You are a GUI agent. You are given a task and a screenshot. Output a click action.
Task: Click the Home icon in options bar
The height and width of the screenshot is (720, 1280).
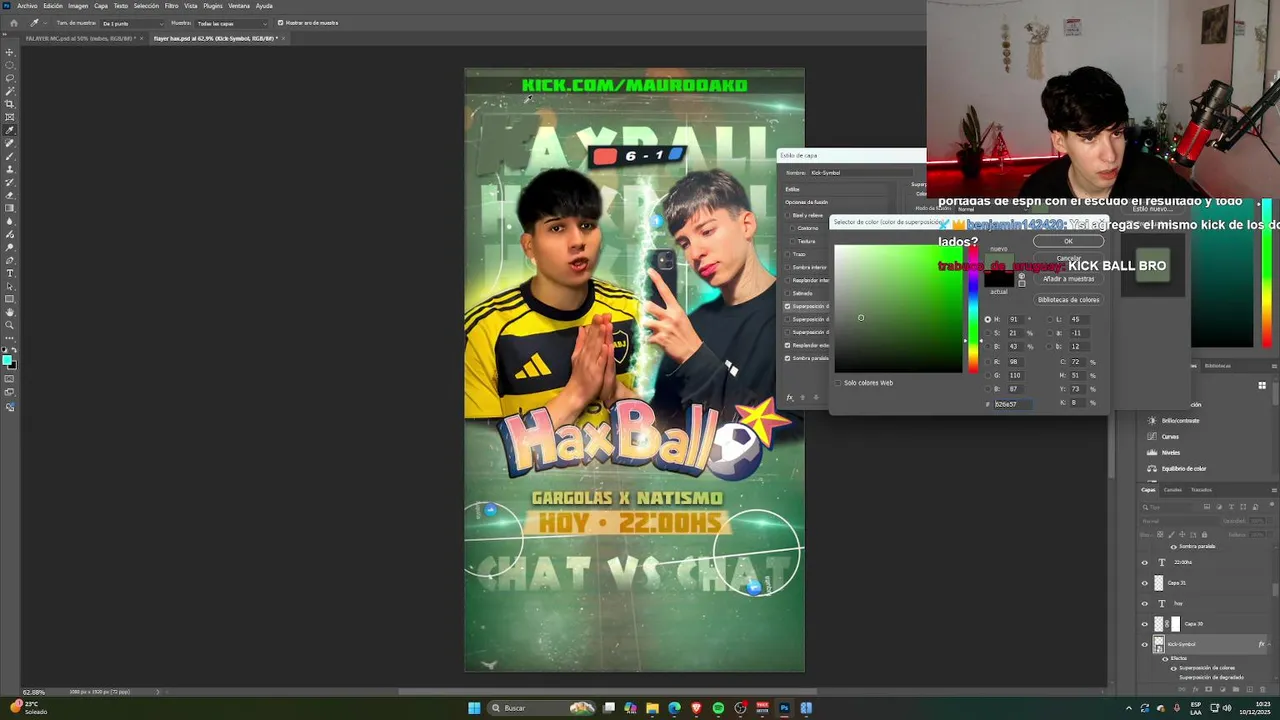pos(13,22)
